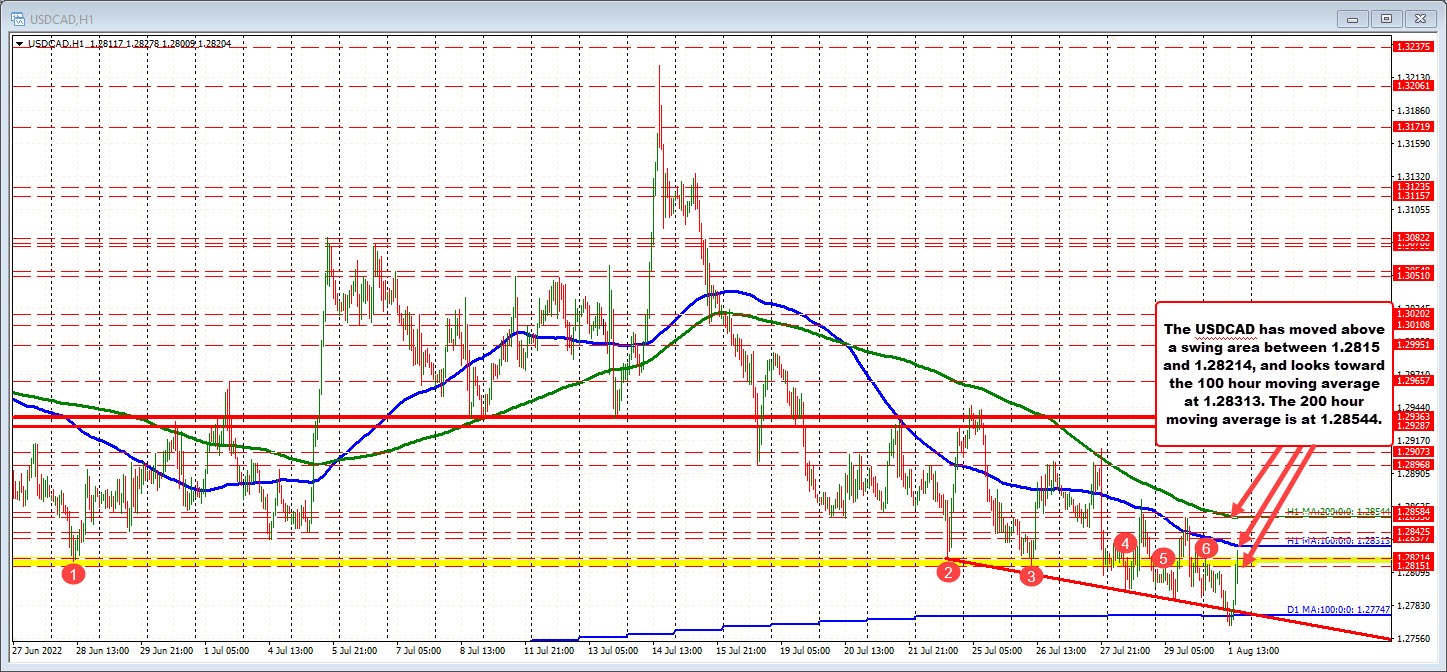The height and width of the screenshot is (672, 1447).
Task: Select the circled number 1 marker
Action: pos(74,573)
